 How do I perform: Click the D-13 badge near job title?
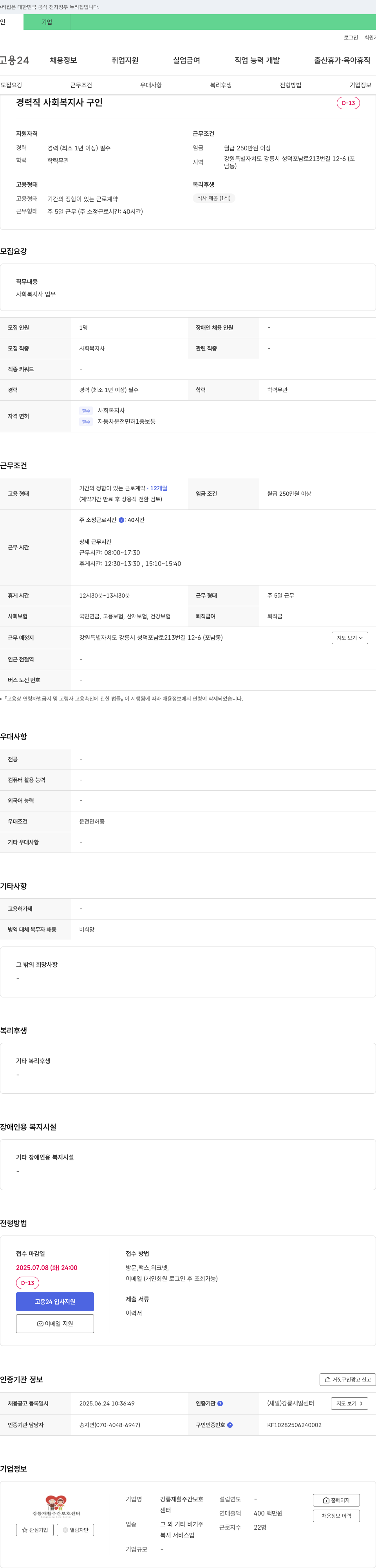pyautogui.click(x=348, y=103)
